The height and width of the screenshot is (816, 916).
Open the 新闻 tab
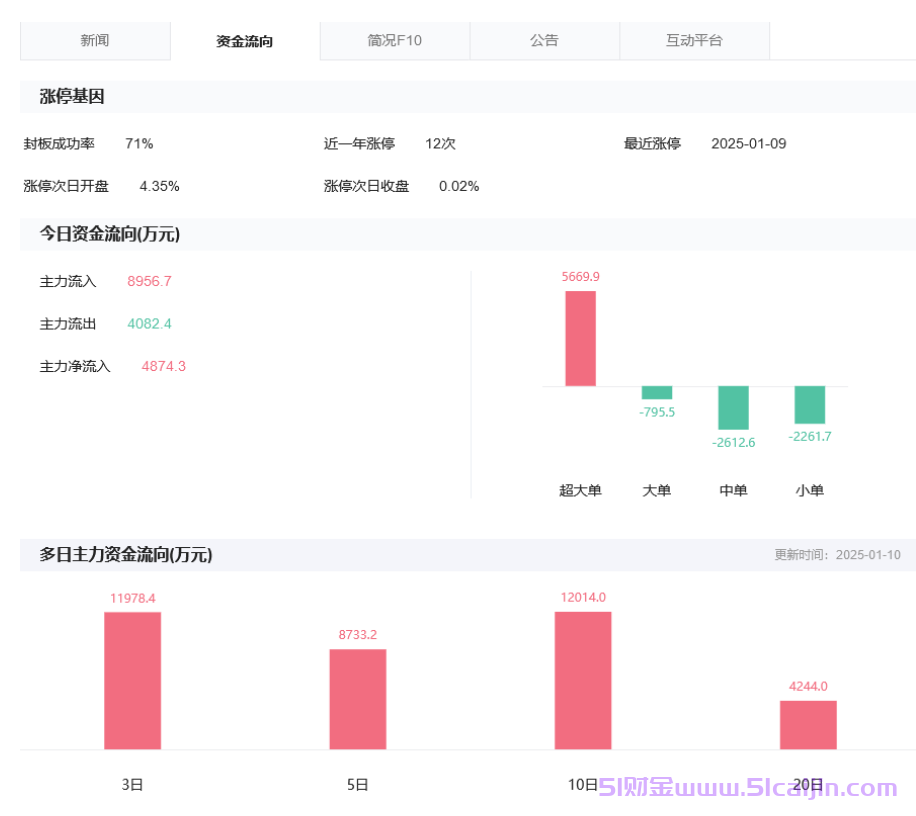(95, 40)
